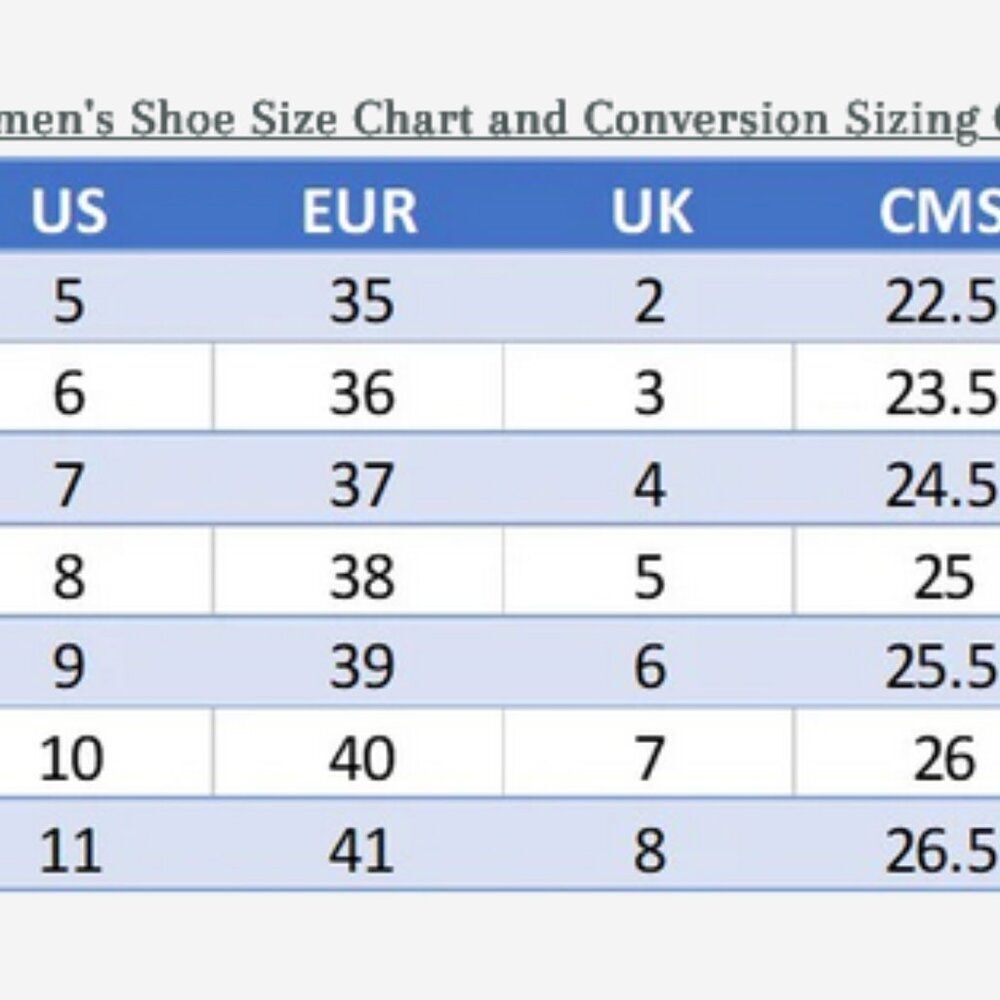The width and height of the screenshot is (1000, 1000).
Task: Click the CMS column header
Action: point(938,210)
